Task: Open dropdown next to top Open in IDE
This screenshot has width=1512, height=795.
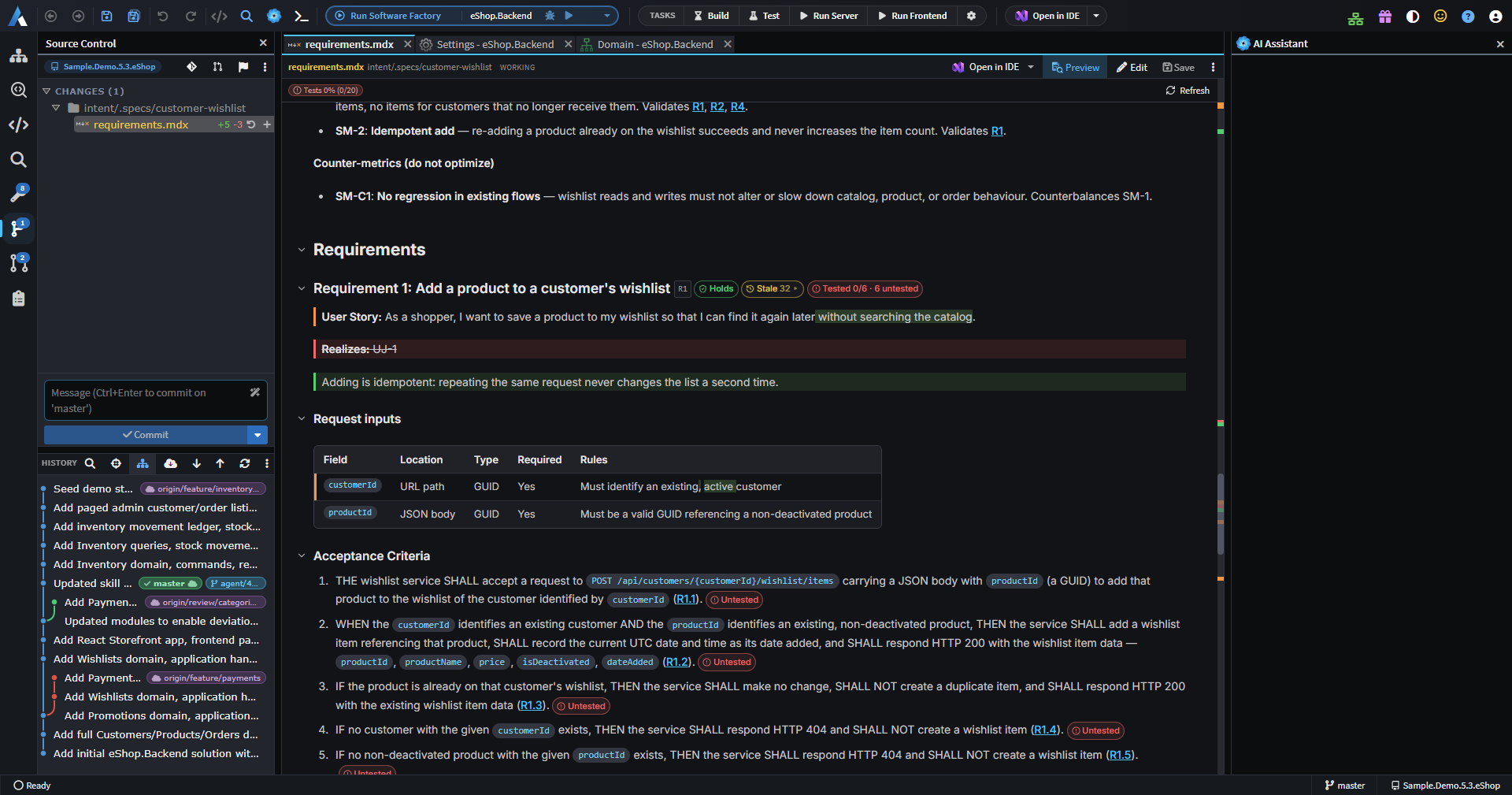Action: click(x=1096, y=16)
